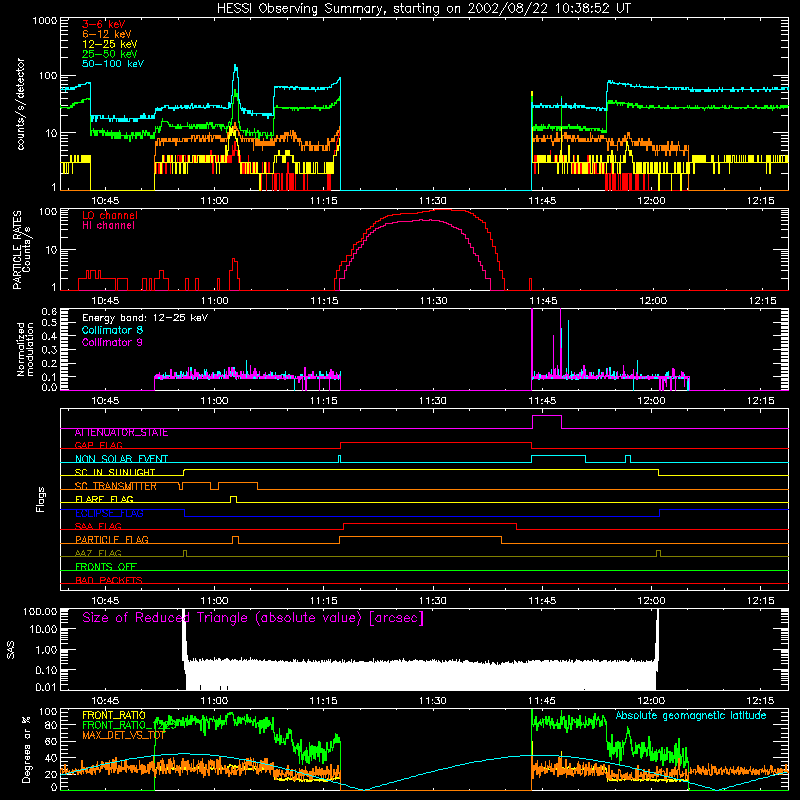The image size is (800, 800).
Task: Select the Collimator 9 legend label
Action: 112,342
